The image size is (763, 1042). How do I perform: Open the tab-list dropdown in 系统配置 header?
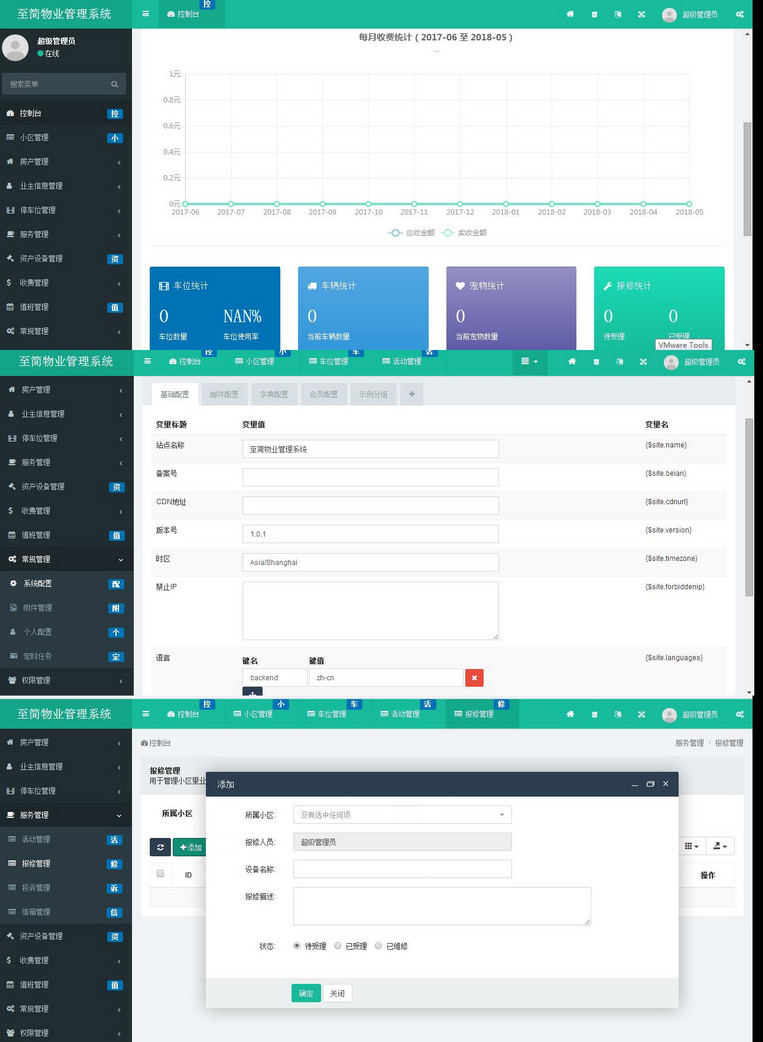point(529,362)
